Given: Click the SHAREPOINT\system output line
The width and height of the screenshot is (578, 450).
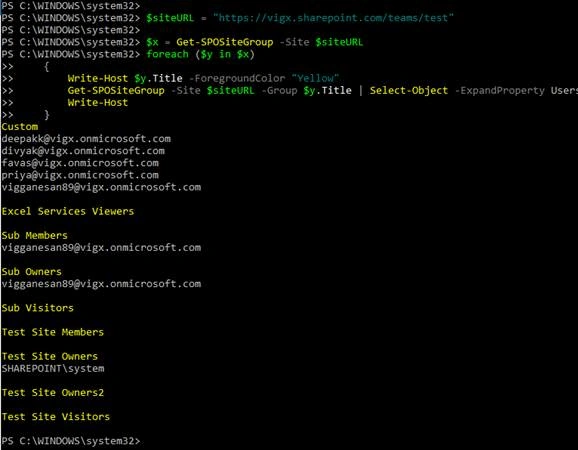Looking at the screenshot, I should 53,369.
